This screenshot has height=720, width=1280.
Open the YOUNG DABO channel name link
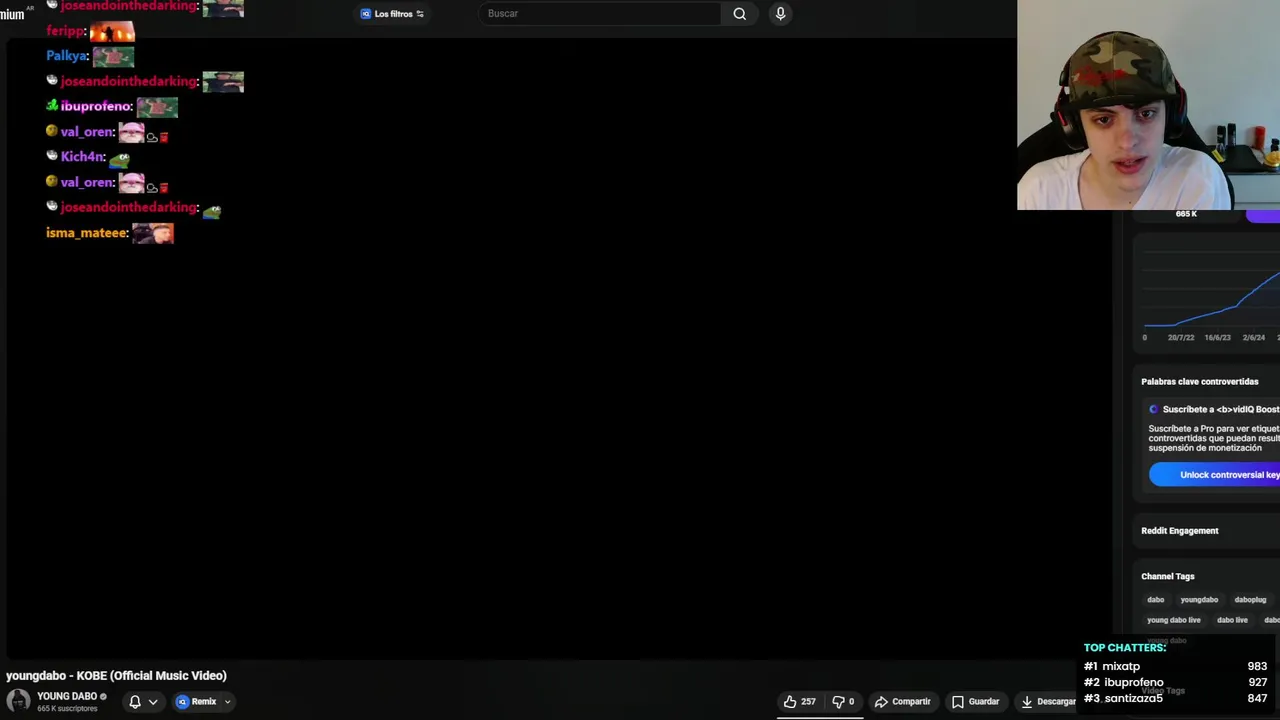67,696
